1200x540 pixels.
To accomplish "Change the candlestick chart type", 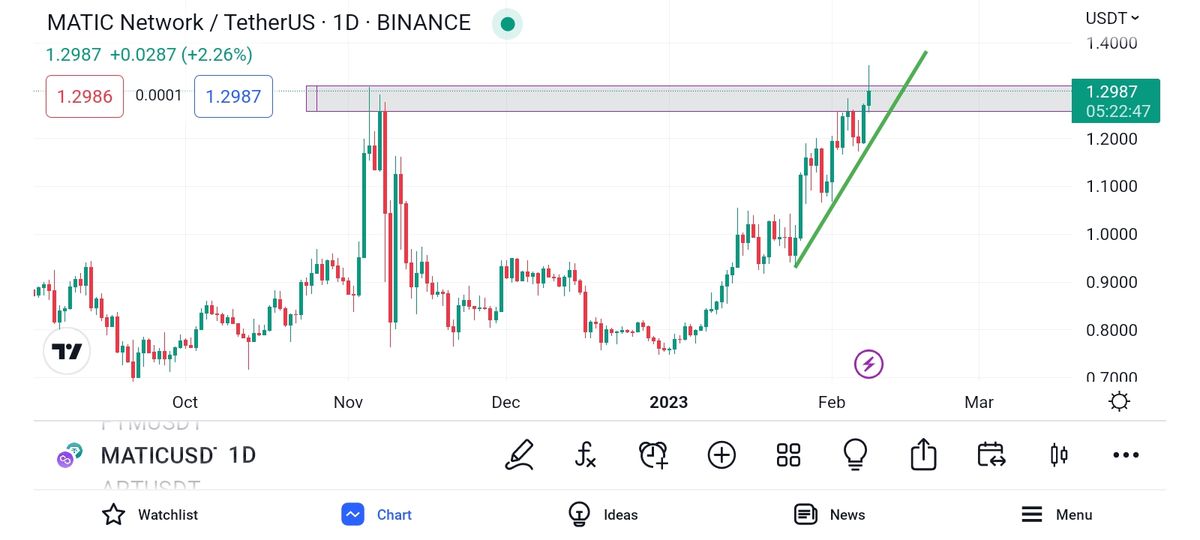I will pyautogui.click(x=1059, y=455).
